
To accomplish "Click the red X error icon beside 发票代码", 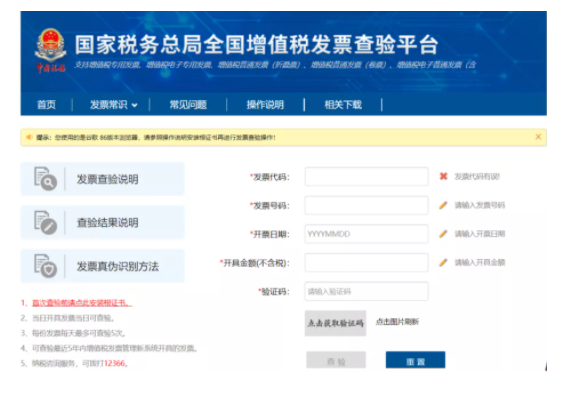I will [x=443, y=176].
